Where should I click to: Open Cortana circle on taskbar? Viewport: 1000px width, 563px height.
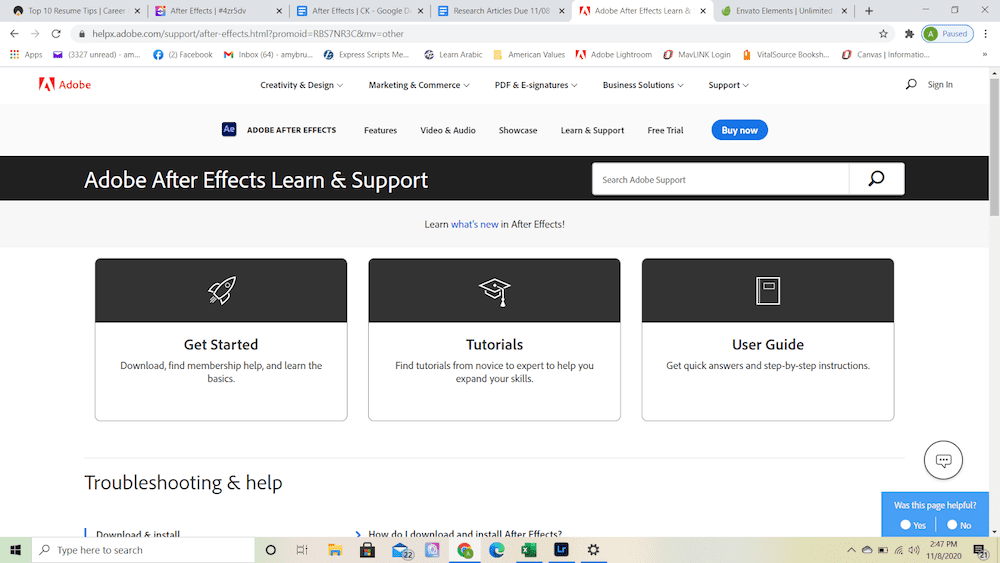pyautogui.click(x=270, y=550)
